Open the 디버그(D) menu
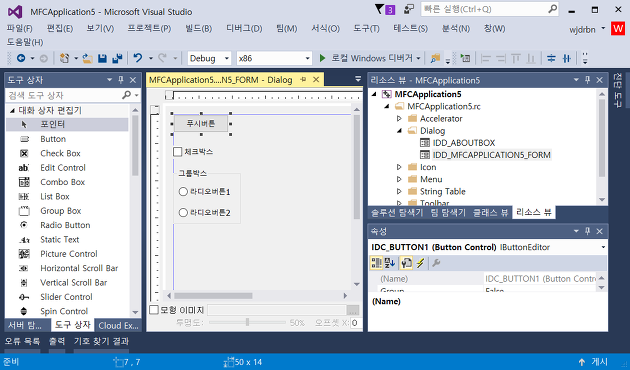Image resolution: width=630 pixels, height=370 pixels. pos(244,29)
